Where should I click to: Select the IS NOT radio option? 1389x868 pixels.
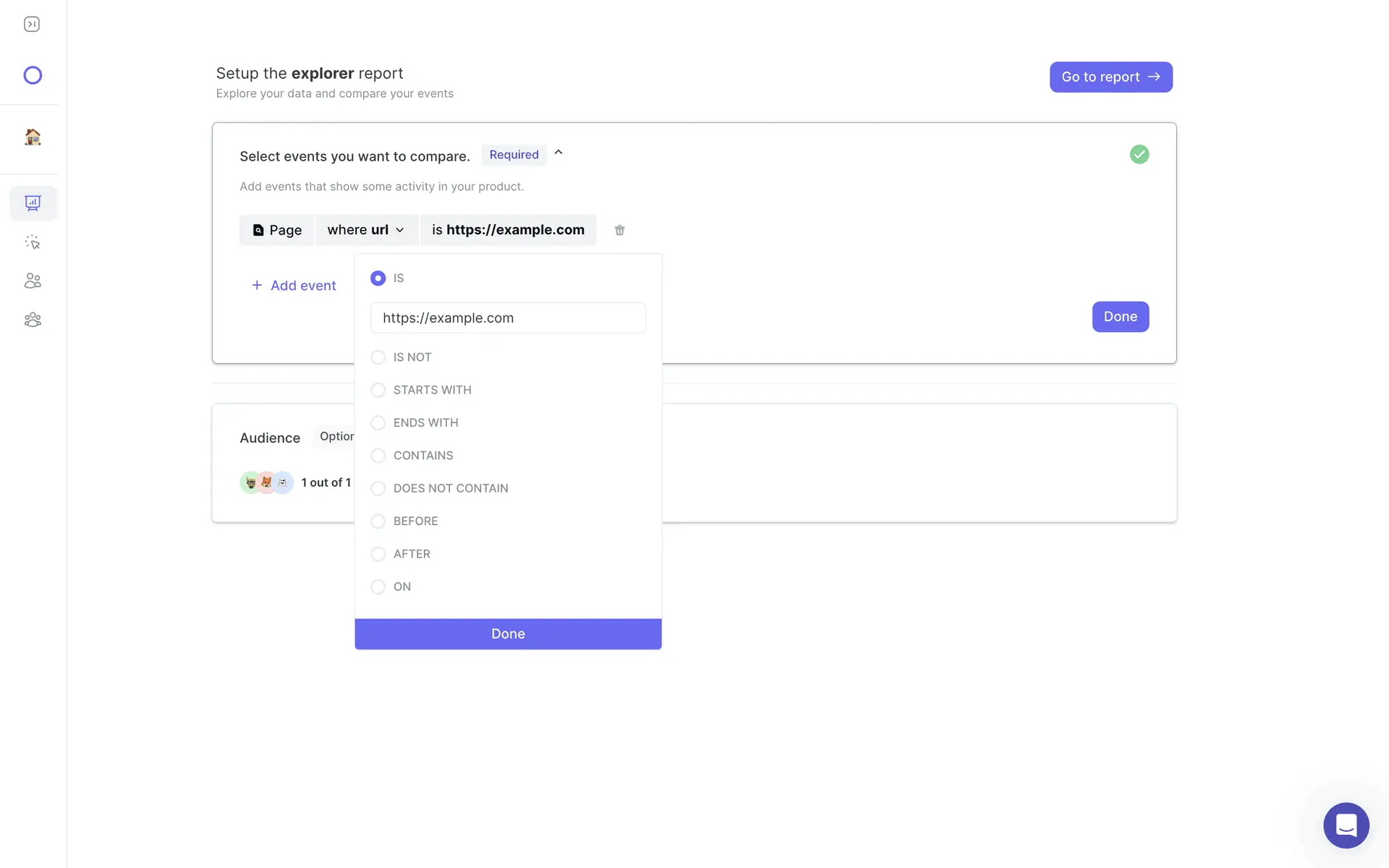coord(378,357)
